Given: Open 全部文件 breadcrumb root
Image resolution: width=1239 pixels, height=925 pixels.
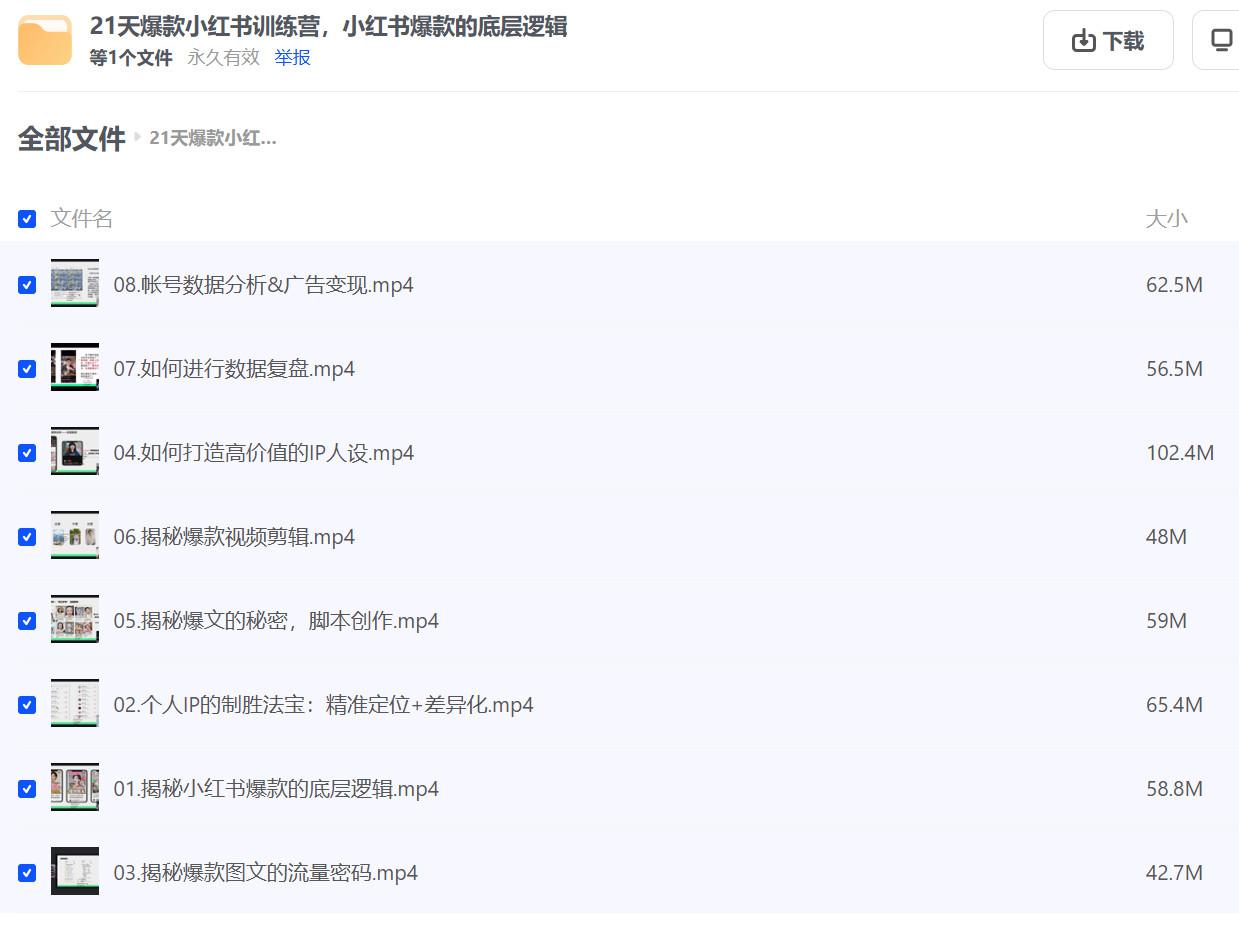Looking at the screenshot, I should 71,139.
